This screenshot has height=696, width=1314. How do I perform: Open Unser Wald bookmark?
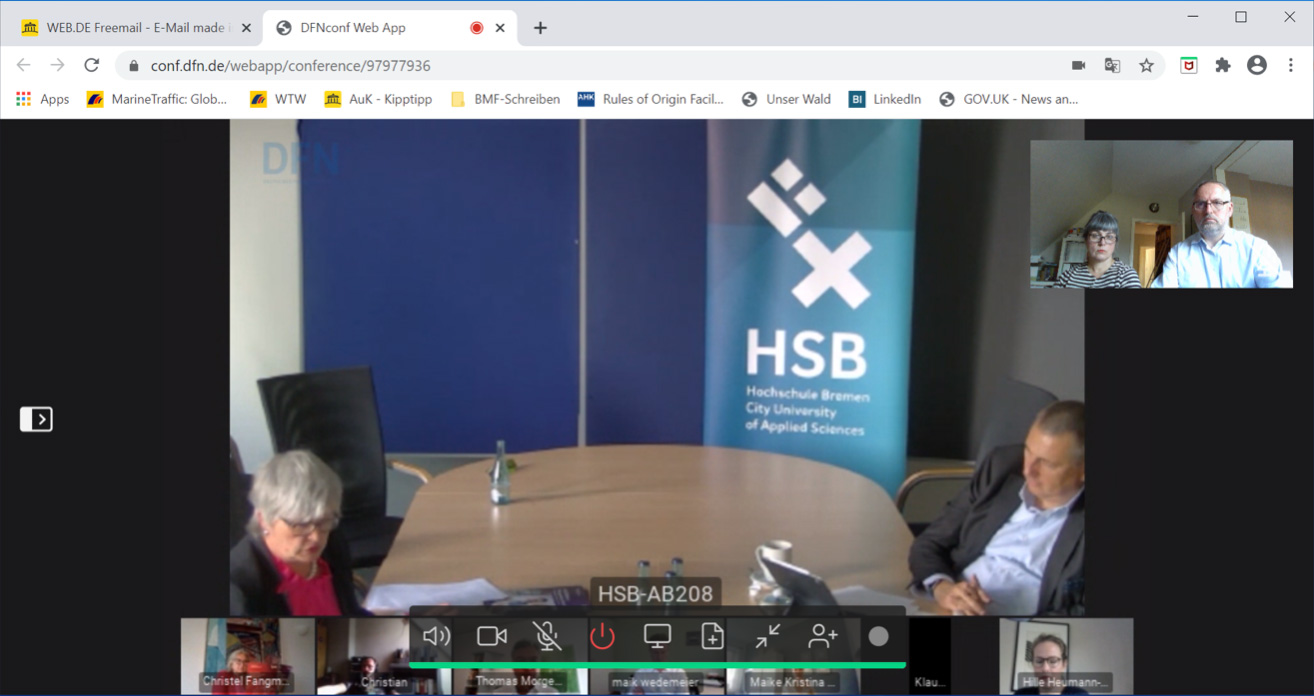tap(787, 99)
